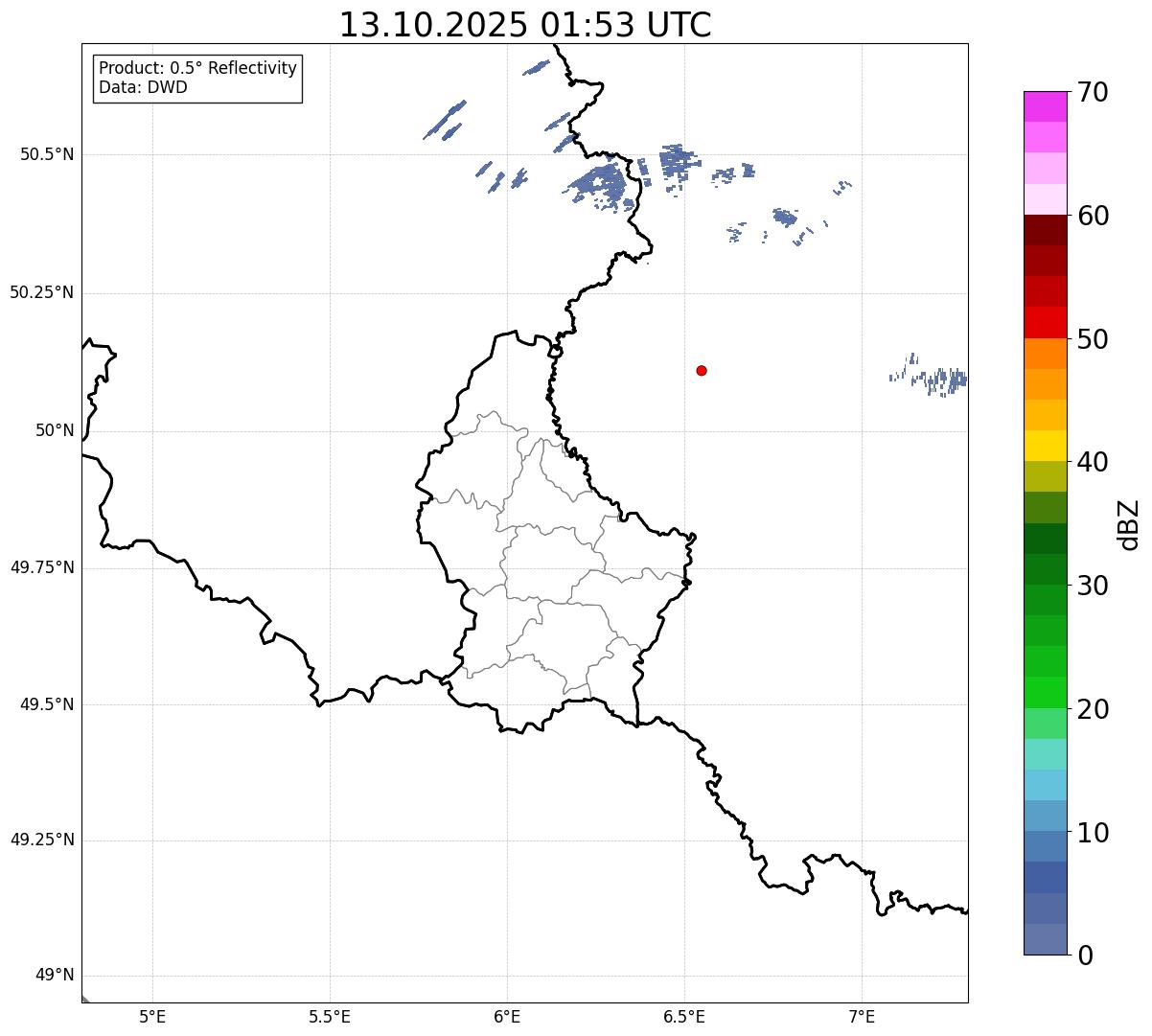Click the light pink 60-62 dBZ colorbar segment
The height and width of the screenshot is (1036, 1152).
pyautogui.click(x=1045, y=199)
